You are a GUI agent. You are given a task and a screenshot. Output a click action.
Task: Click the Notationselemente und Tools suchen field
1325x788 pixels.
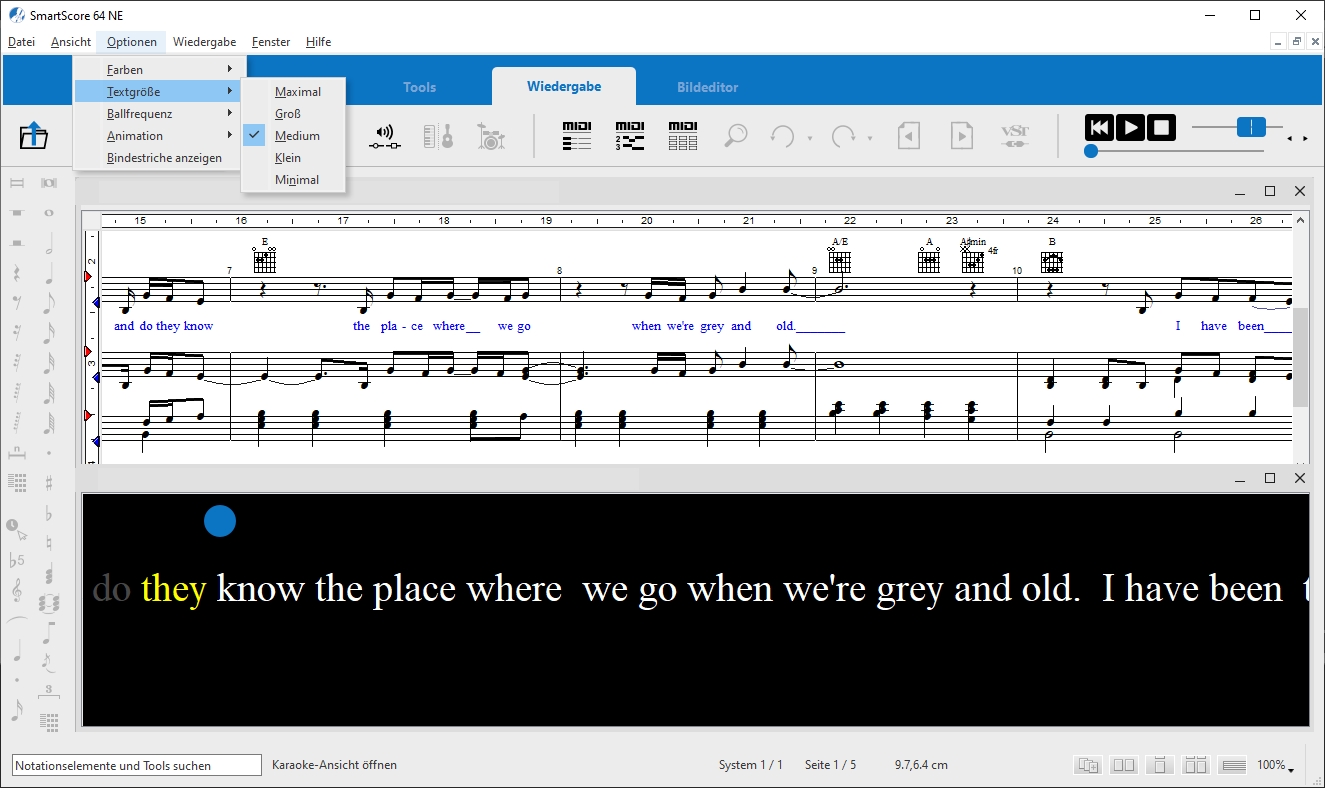(x=137, y=765)
